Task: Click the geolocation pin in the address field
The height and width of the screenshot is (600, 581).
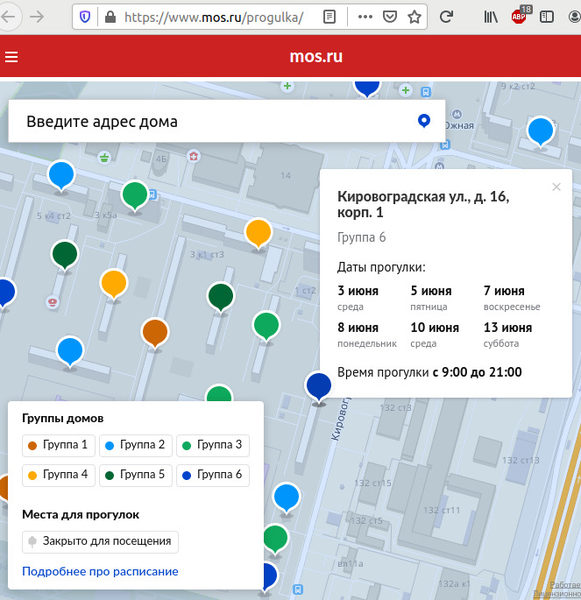Action: (x=424, y=121)
